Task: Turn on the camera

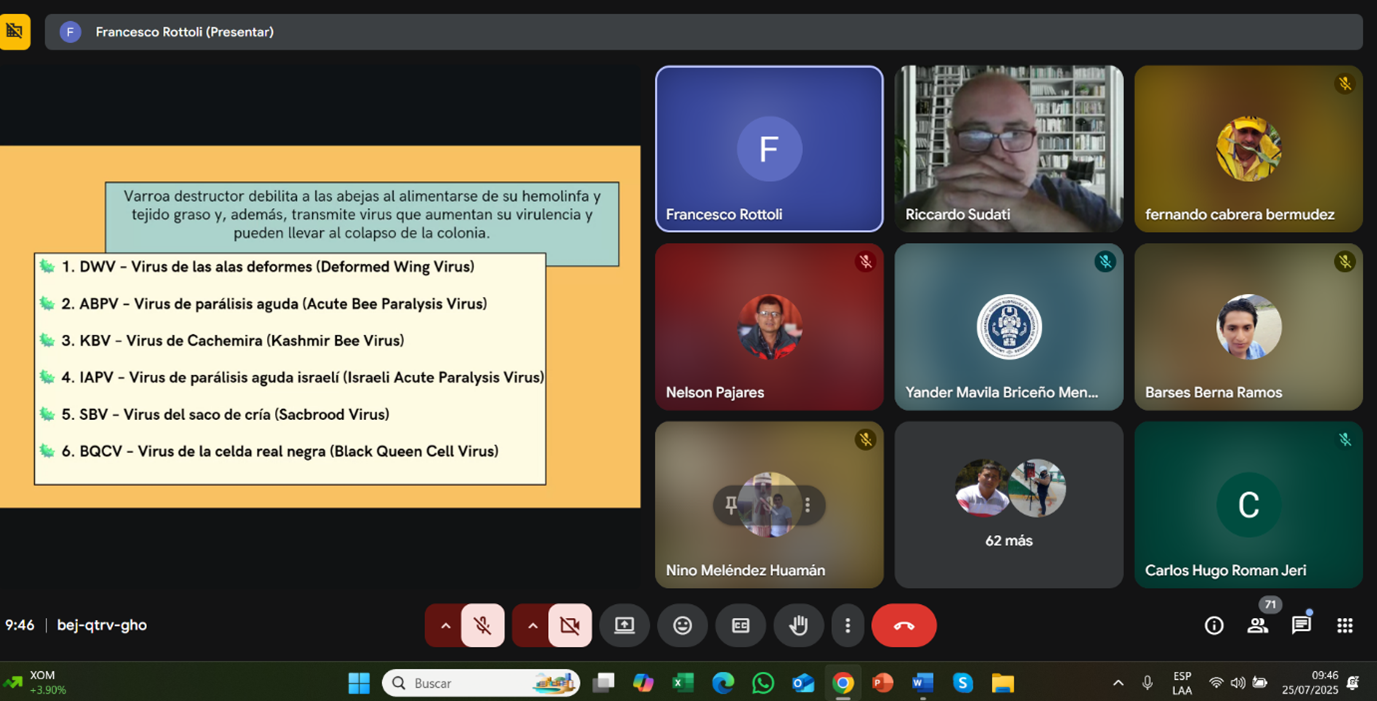Action: pyautogui.click(x=569, y=625)
